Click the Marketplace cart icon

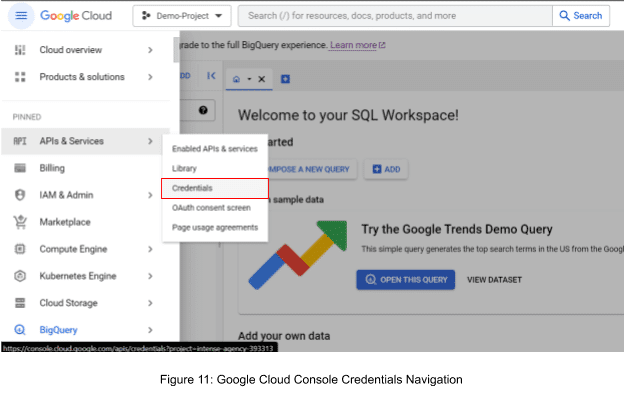tap(20, 222)
